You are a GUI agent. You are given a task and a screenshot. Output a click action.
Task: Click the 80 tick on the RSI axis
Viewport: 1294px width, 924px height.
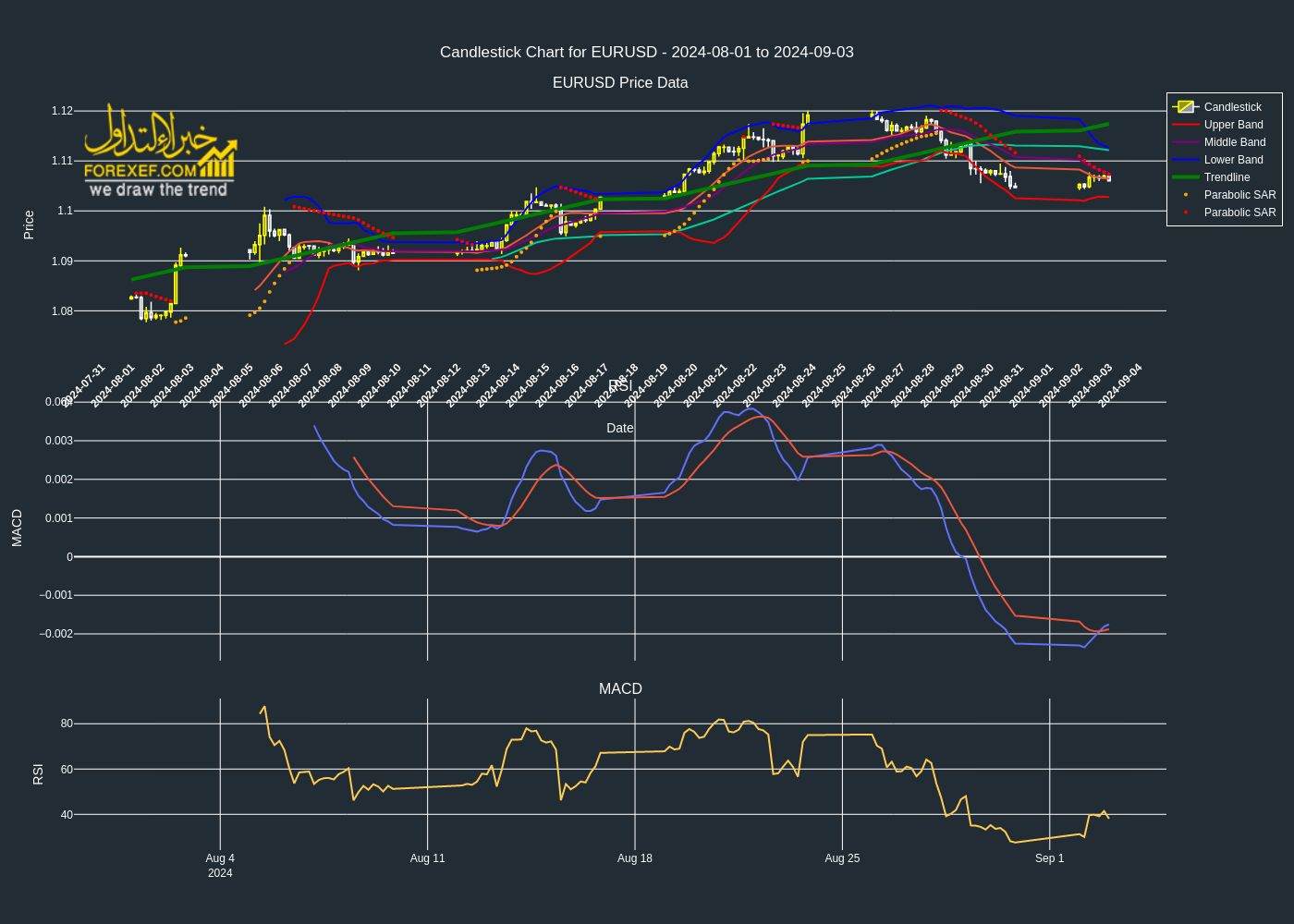67,723
